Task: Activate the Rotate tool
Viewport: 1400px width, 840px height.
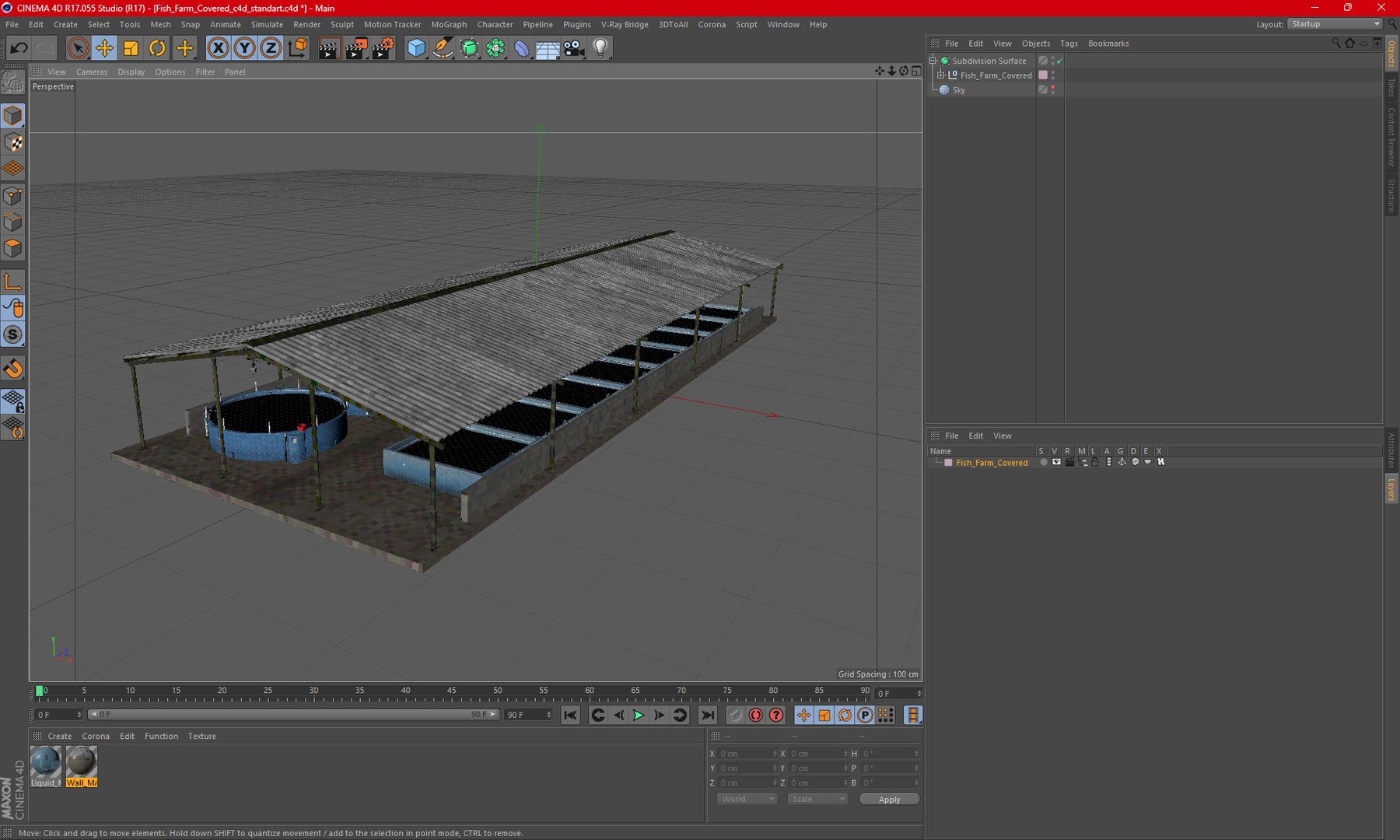Action: coord(157,48)
